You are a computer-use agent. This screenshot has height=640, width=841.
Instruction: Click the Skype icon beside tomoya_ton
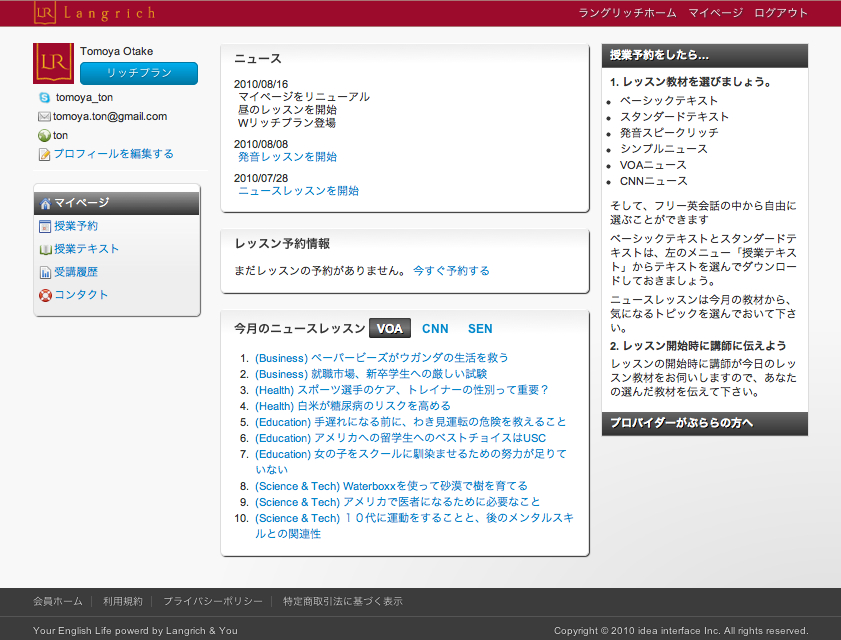(45, 98)
